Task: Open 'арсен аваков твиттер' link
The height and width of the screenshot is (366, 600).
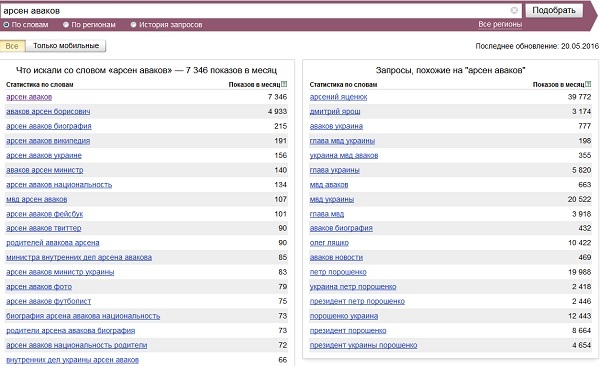Action: coord(44,229)
